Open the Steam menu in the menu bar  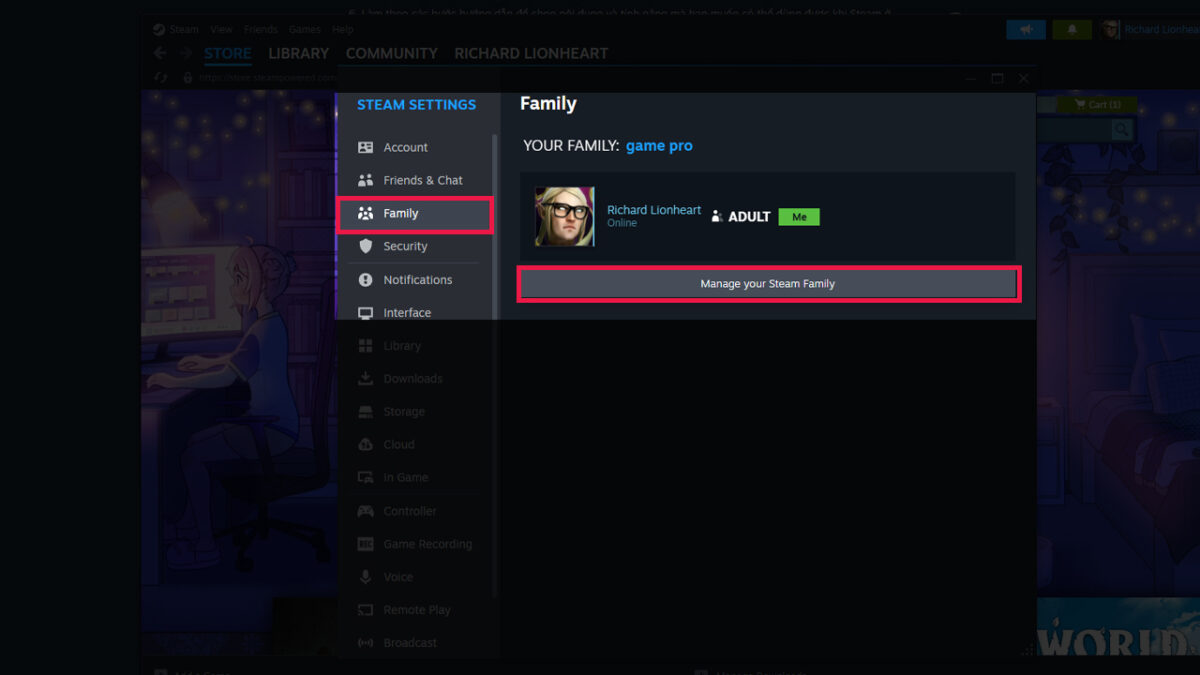click(x=184, y=30)
